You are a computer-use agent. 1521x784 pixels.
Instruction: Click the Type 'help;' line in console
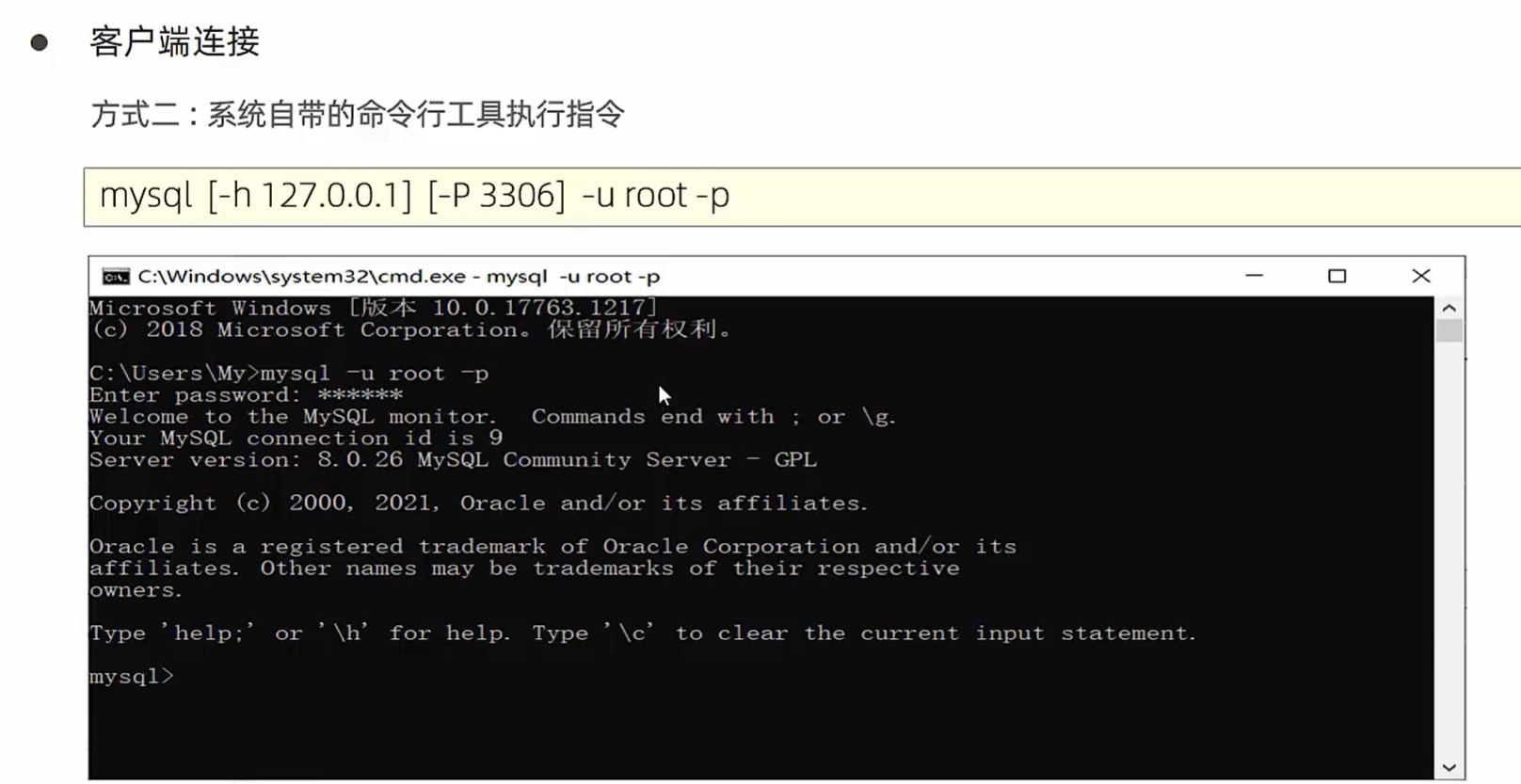pos(643,633)
